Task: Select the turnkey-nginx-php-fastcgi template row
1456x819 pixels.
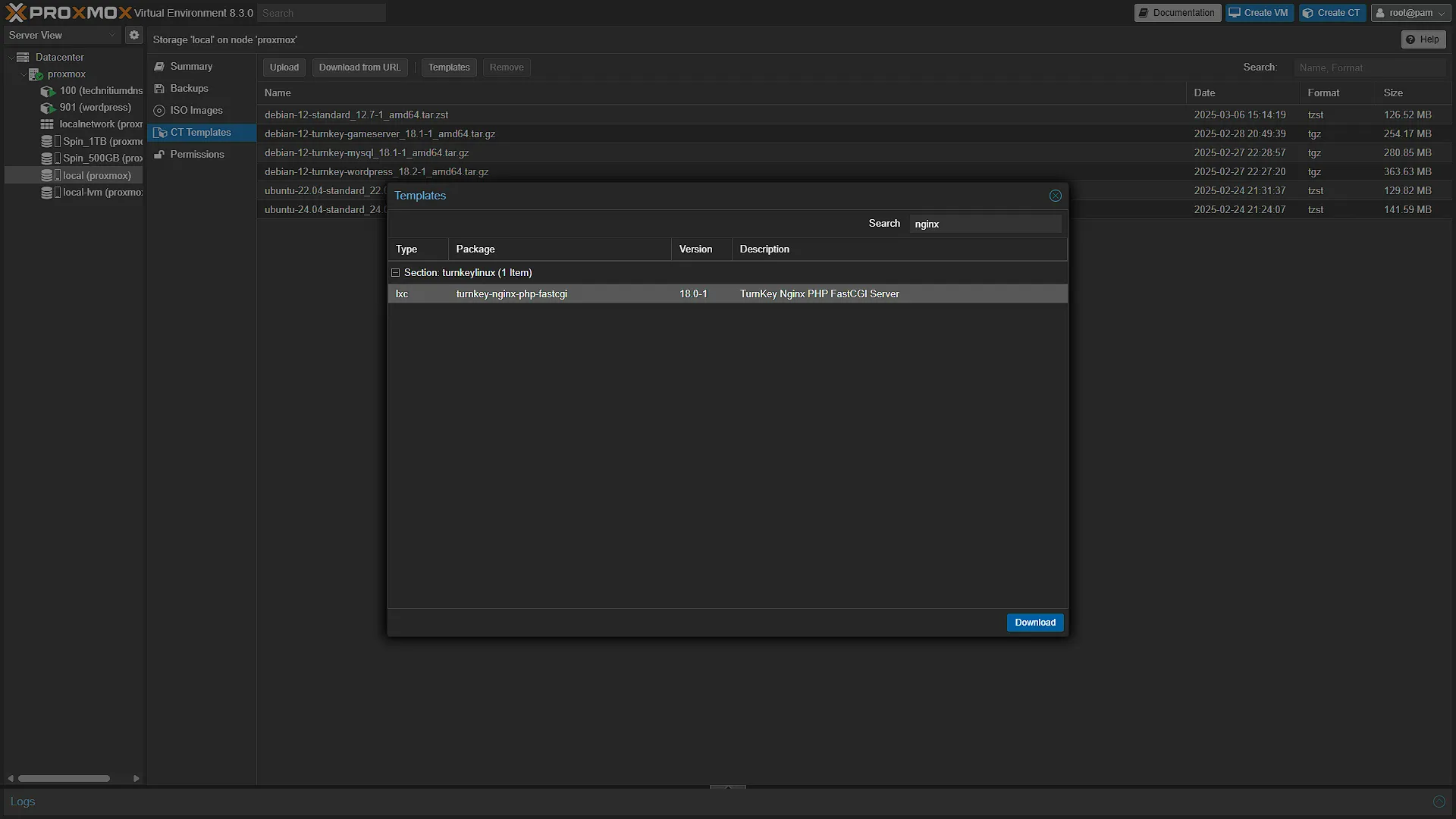Action: tap(728, 294)
